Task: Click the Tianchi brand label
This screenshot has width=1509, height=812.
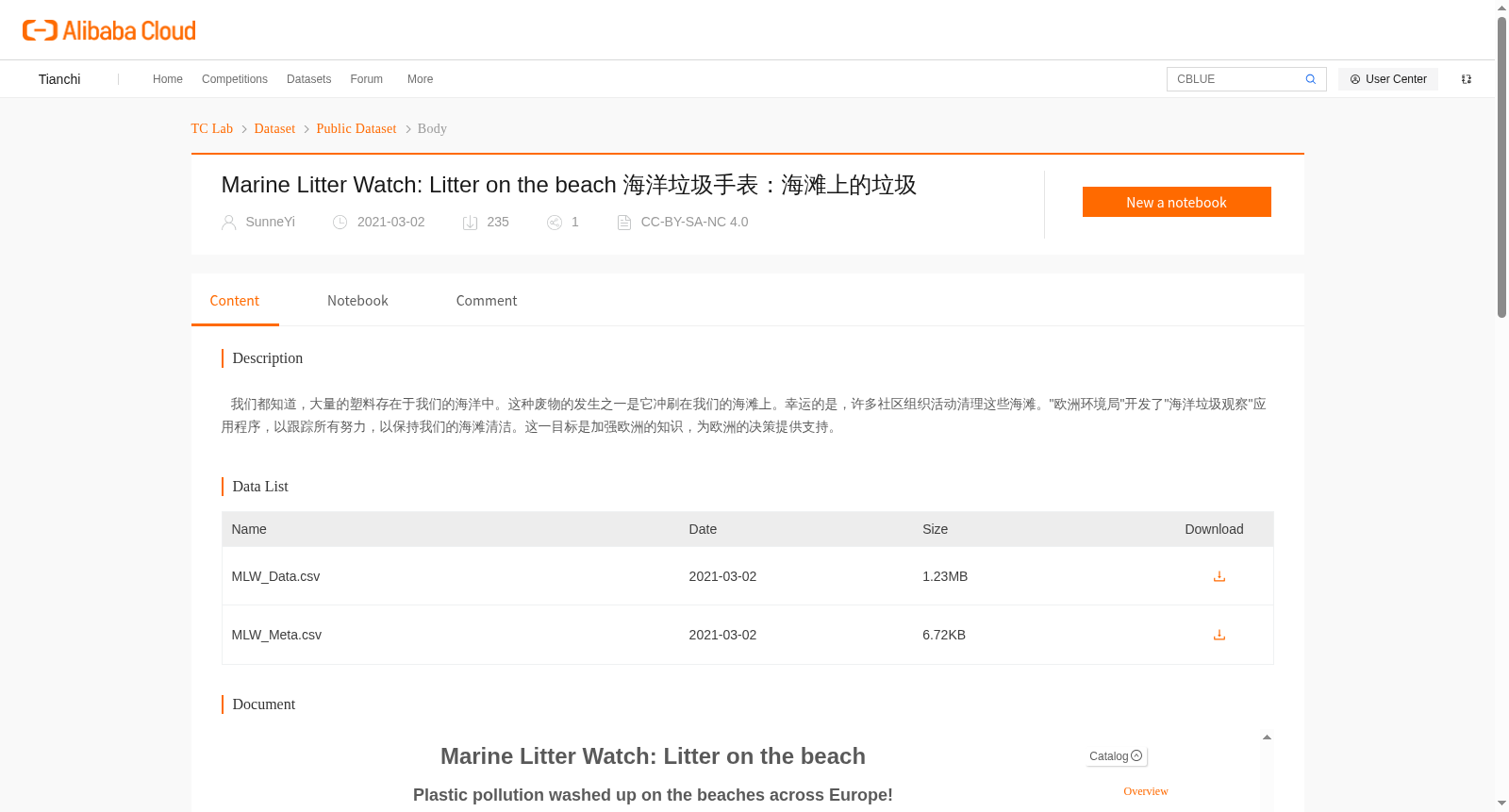Action: click(59, 79)
